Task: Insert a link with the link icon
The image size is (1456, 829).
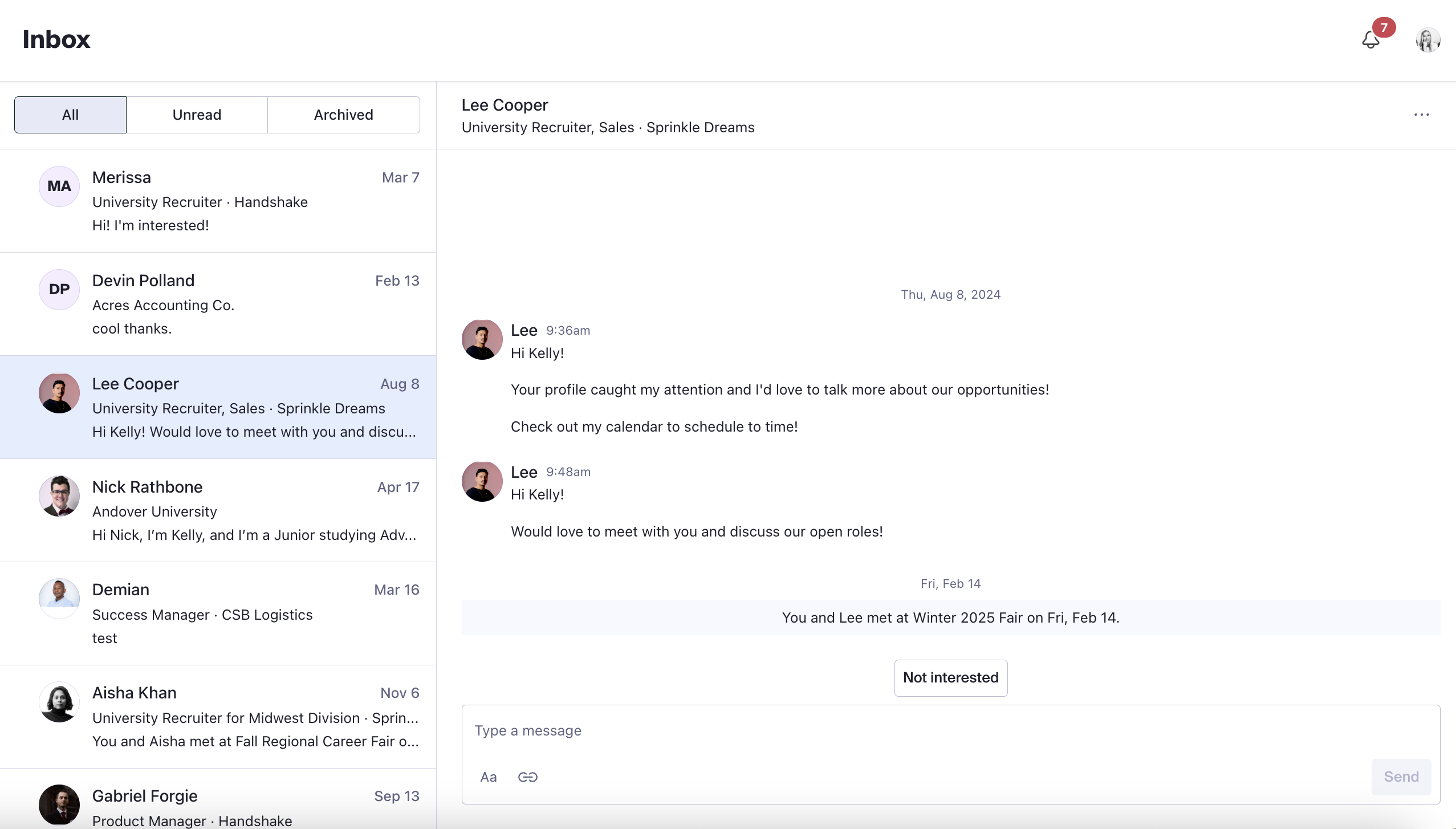Action: (527, 777)
